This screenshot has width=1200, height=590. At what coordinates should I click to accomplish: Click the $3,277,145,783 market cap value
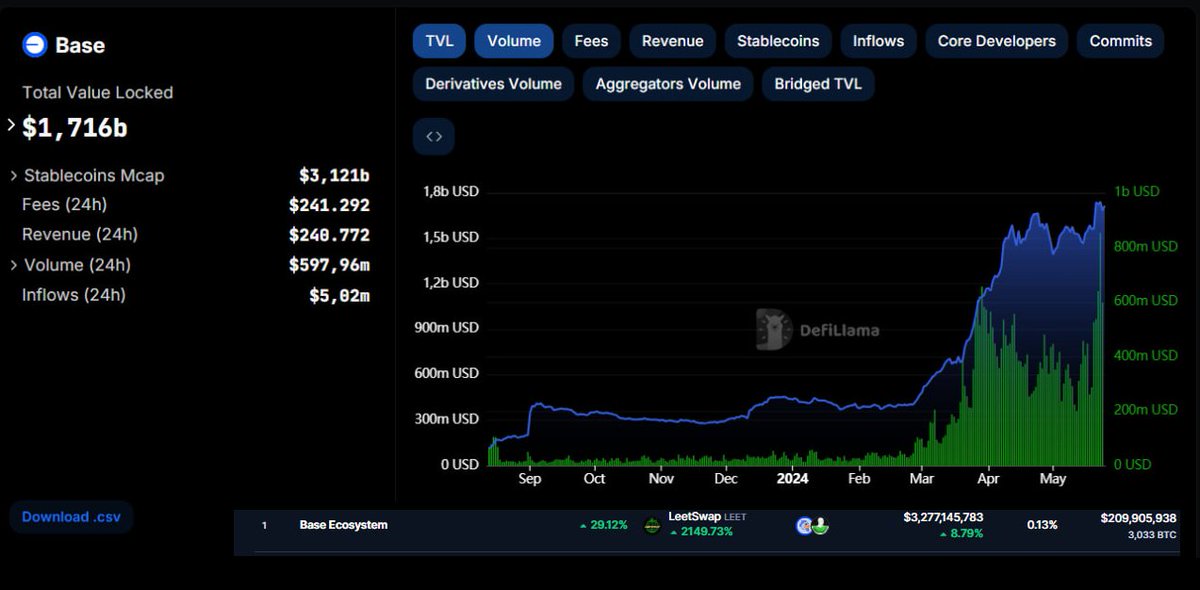(x=943, y=517)
